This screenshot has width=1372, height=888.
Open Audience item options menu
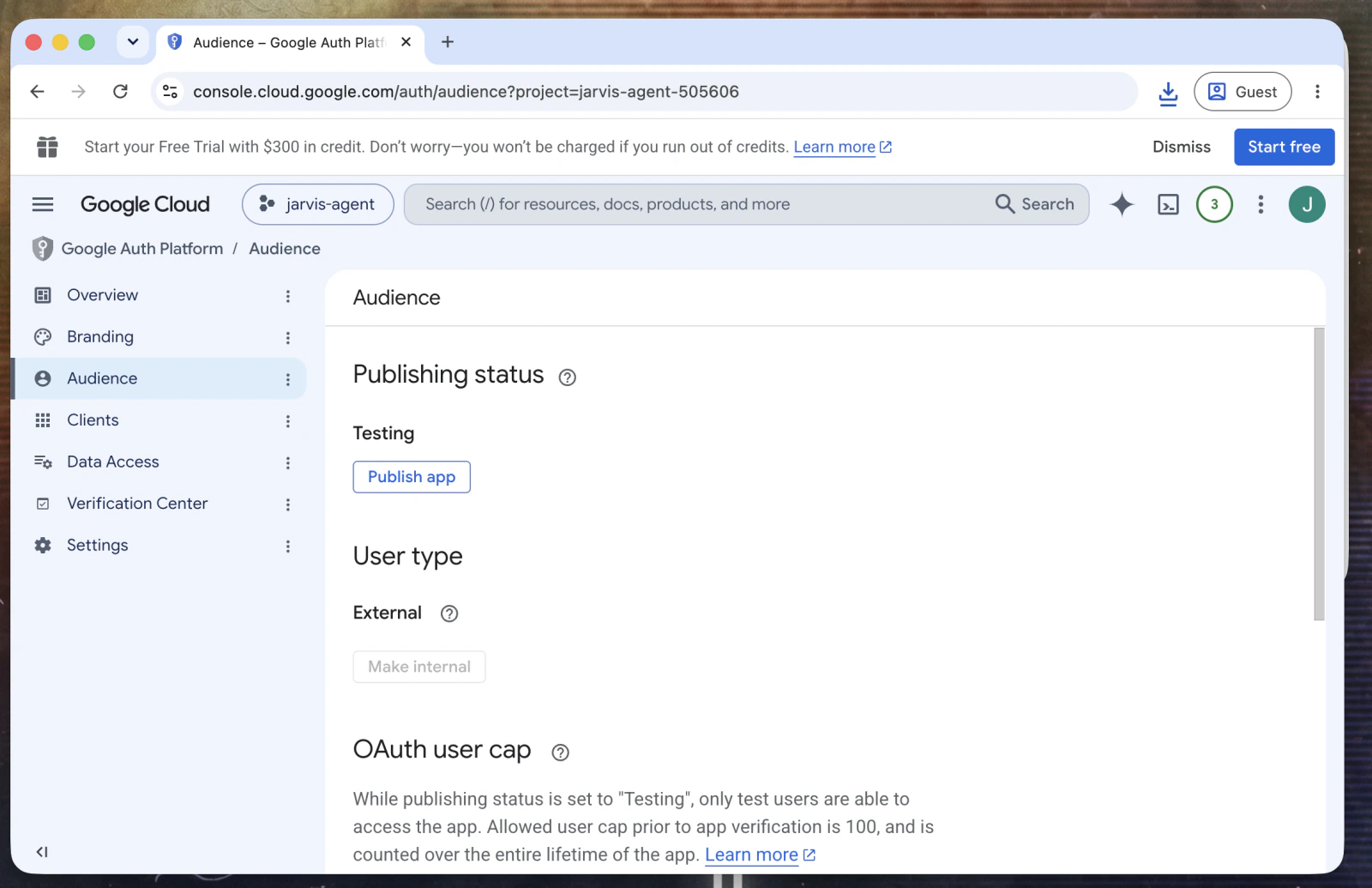click(x=288, y=379)
